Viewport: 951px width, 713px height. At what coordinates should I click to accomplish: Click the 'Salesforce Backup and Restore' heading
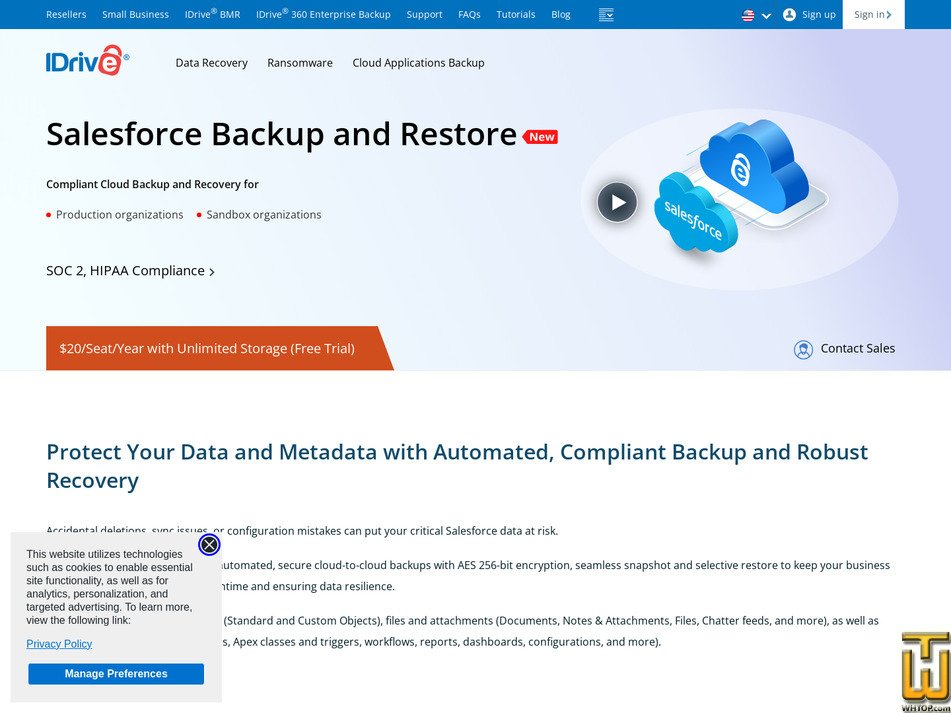[x=281, y=135]
